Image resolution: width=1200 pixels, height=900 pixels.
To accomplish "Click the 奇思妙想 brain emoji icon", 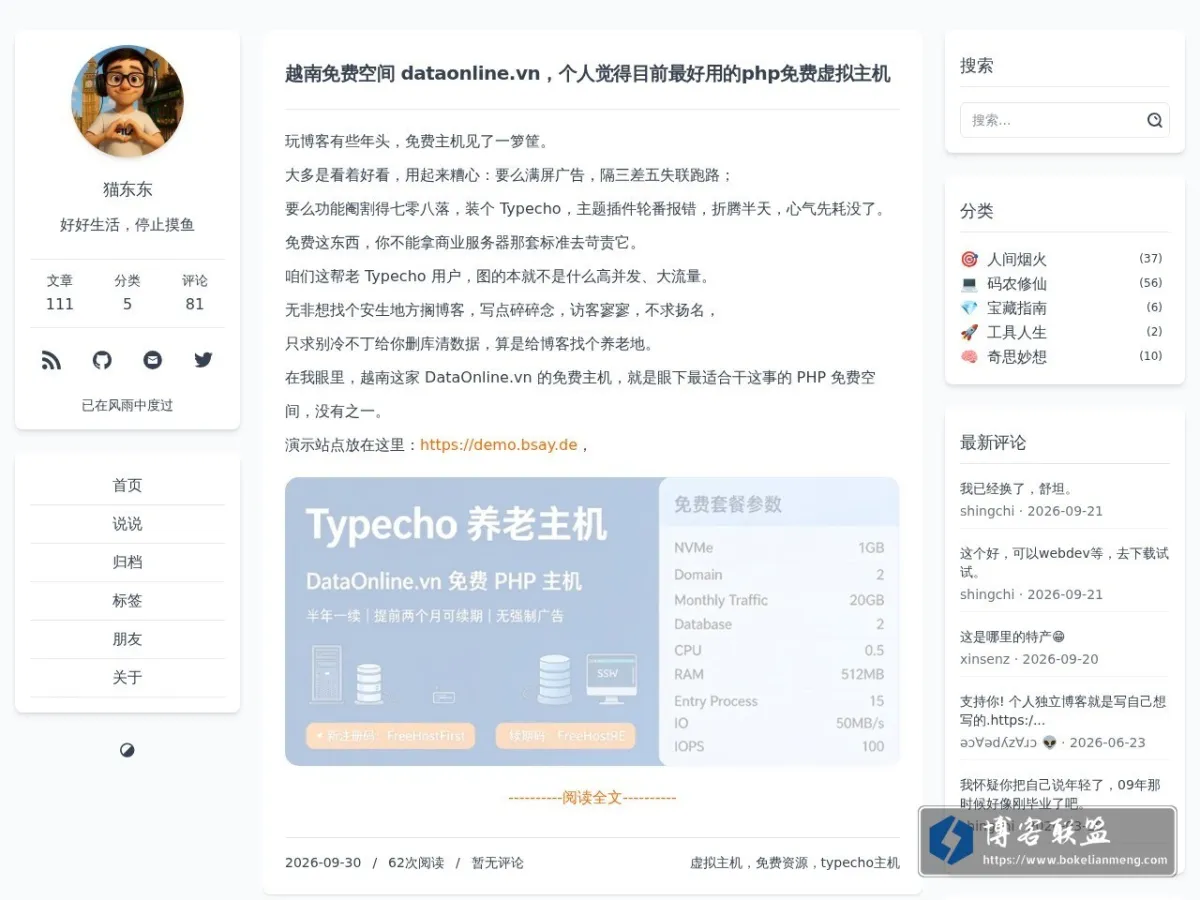I will 969,357.
